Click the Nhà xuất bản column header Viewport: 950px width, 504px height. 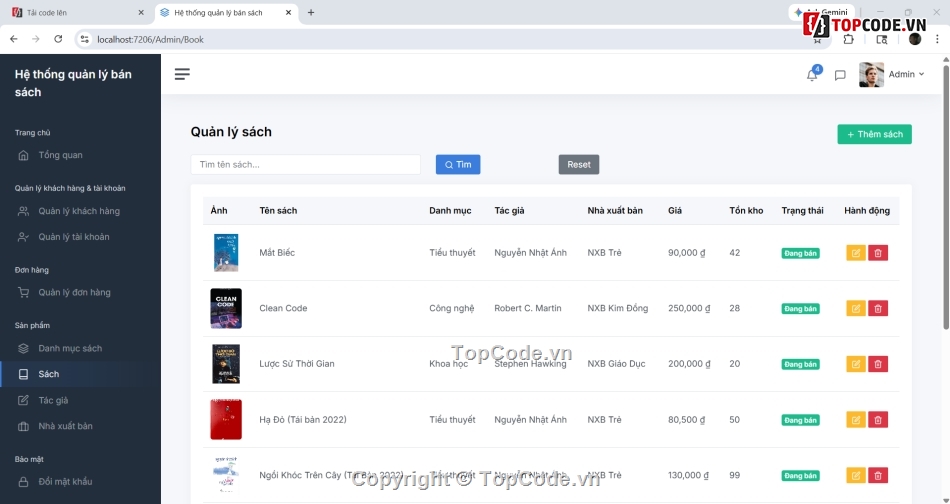[615, 211]
